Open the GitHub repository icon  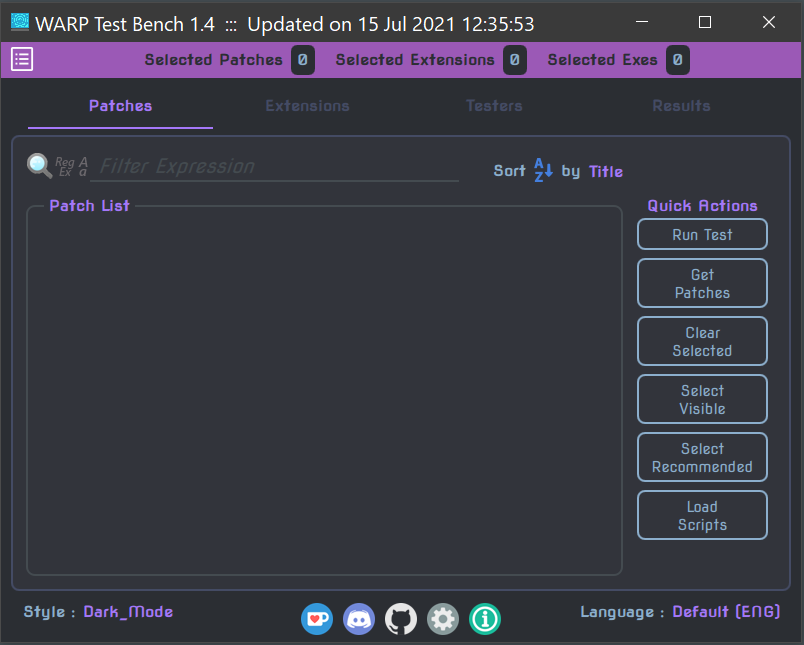click(401, 619)
